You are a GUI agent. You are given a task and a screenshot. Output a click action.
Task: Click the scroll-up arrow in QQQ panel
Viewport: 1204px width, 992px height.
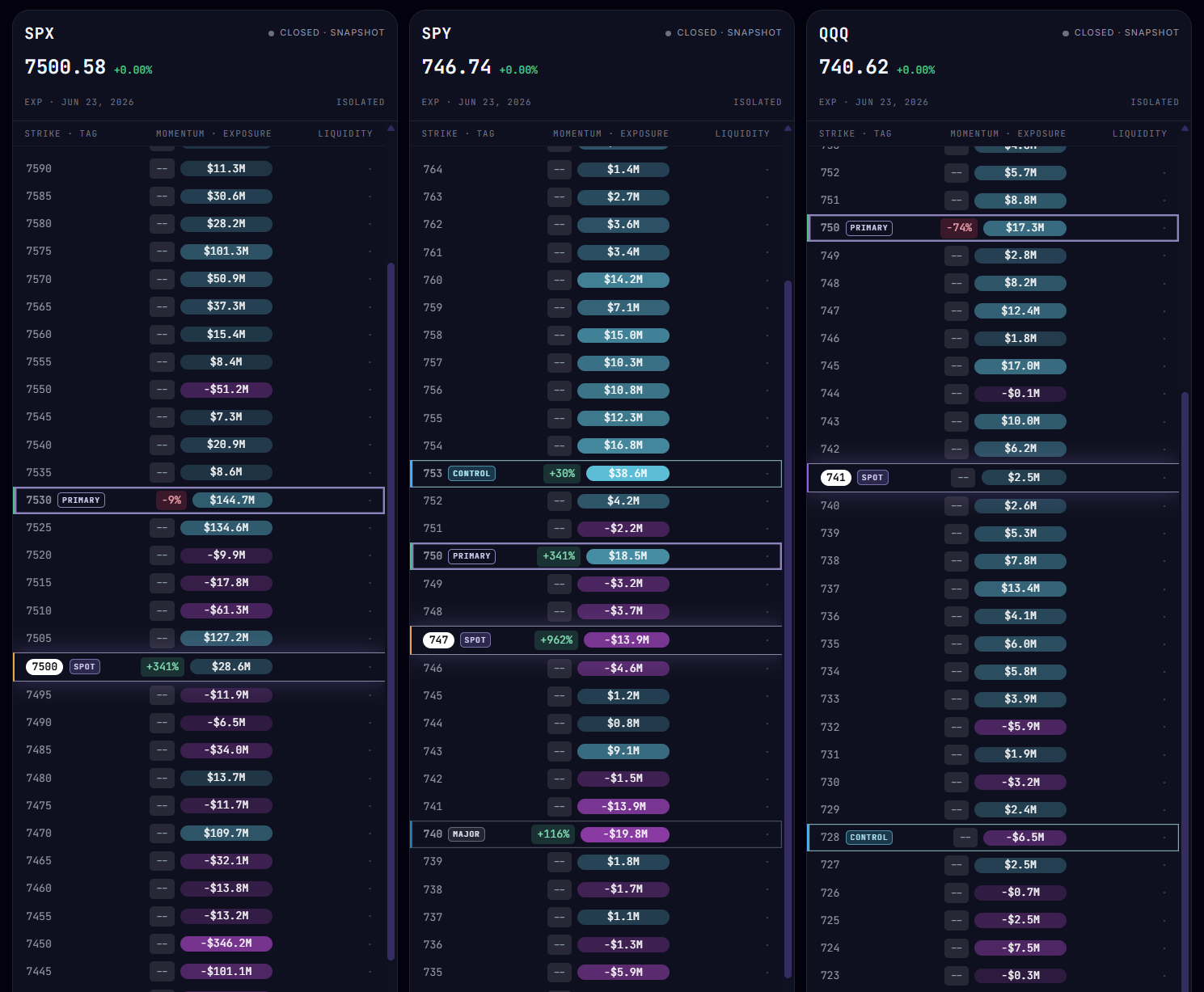[x=1185, y=128]
